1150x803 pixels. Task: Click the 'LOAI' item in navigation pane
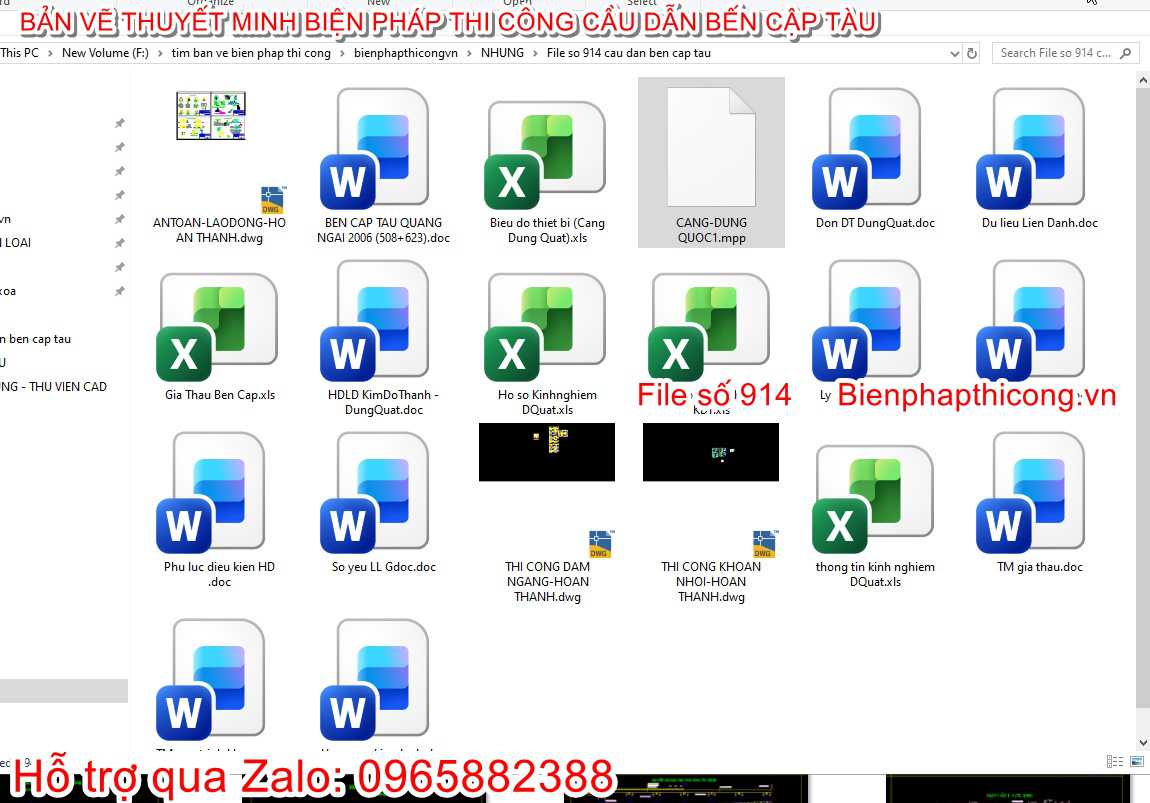[x=16, y=243]
